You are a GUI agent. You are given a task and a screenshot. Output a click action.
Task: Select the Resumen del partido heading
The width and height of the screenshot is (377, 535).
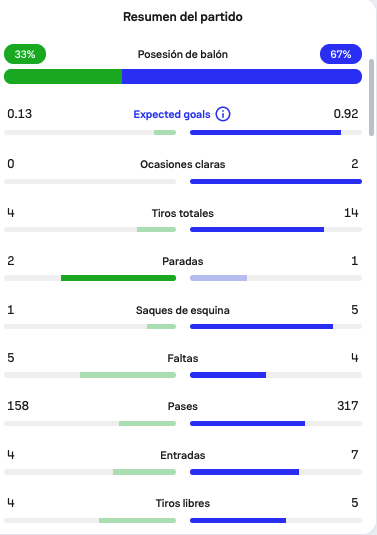183,17
